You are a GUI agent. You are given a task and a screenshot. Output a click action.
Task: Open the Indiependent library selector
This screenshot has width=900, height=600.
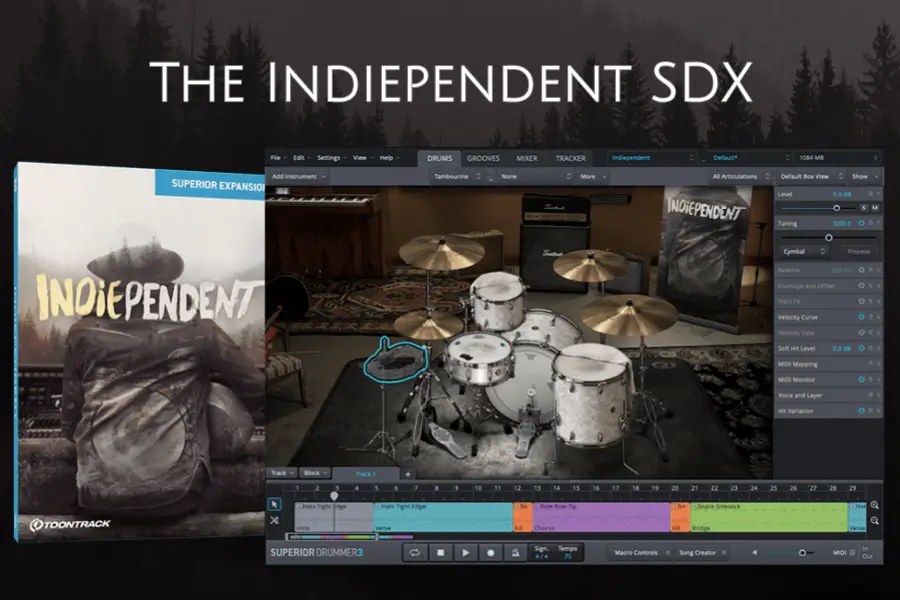click(x=653, y=157)
